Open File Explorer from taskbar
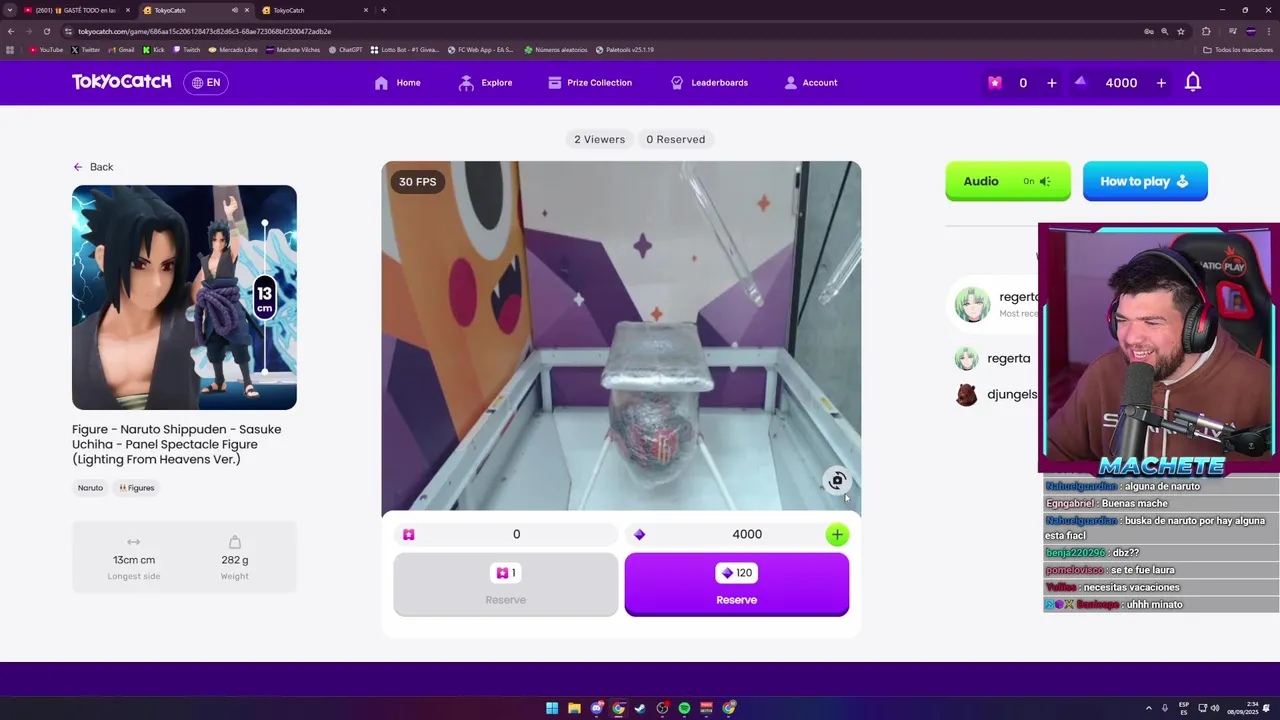Screen dimensions: 1280x720 pos(574,708)
